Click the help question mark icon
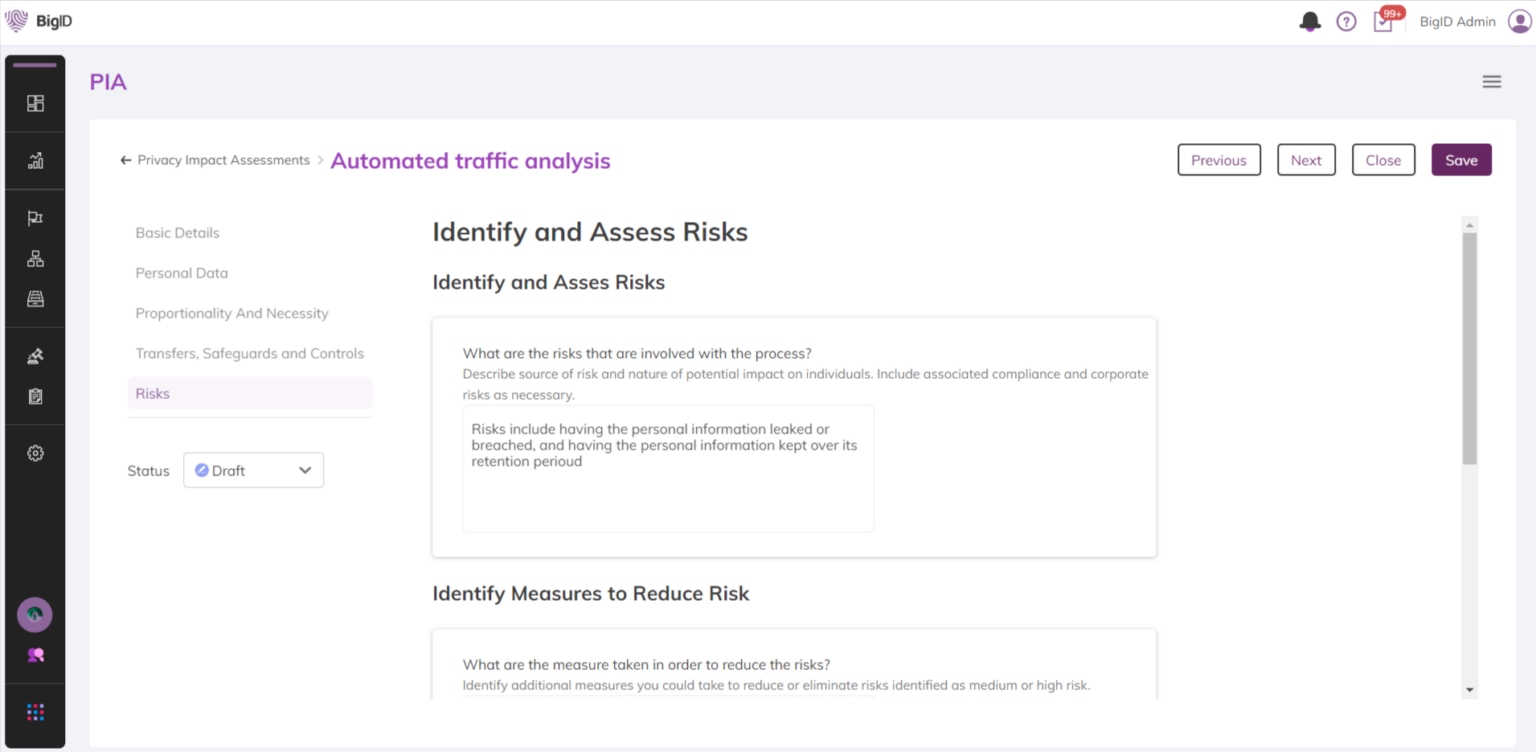 (x=1346, y=21)
